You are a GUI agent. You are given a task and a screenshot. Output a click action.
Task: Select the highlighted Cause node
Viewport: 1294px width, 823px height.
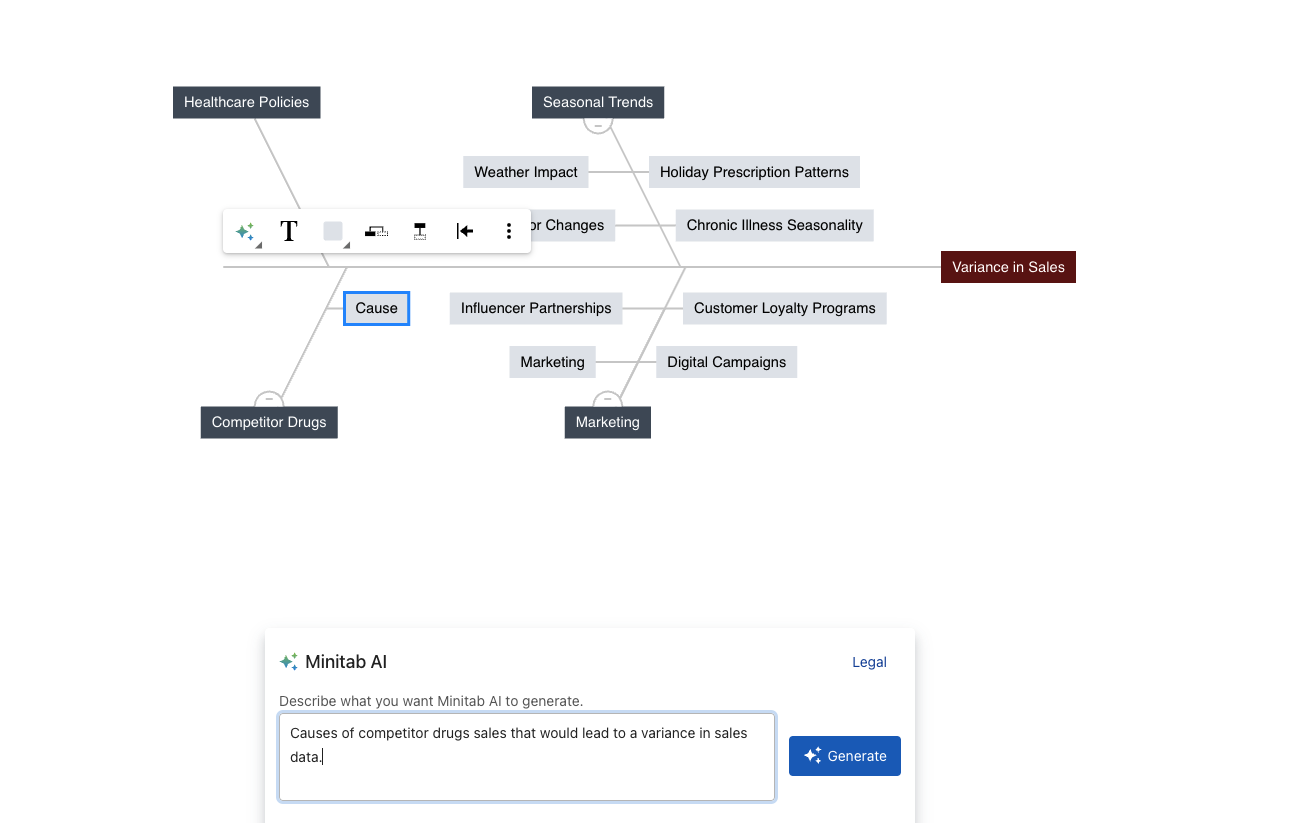pos(376,308)
